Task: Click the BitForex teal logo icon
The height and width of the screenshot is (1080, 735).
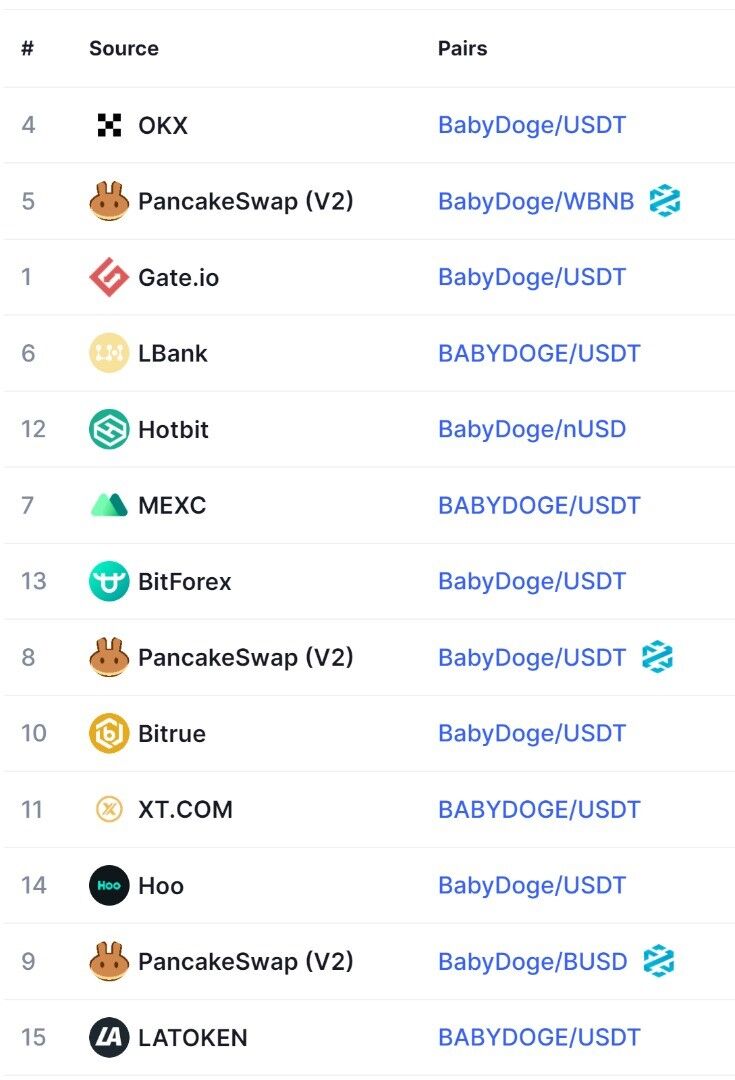Action: tap(109, 581)
